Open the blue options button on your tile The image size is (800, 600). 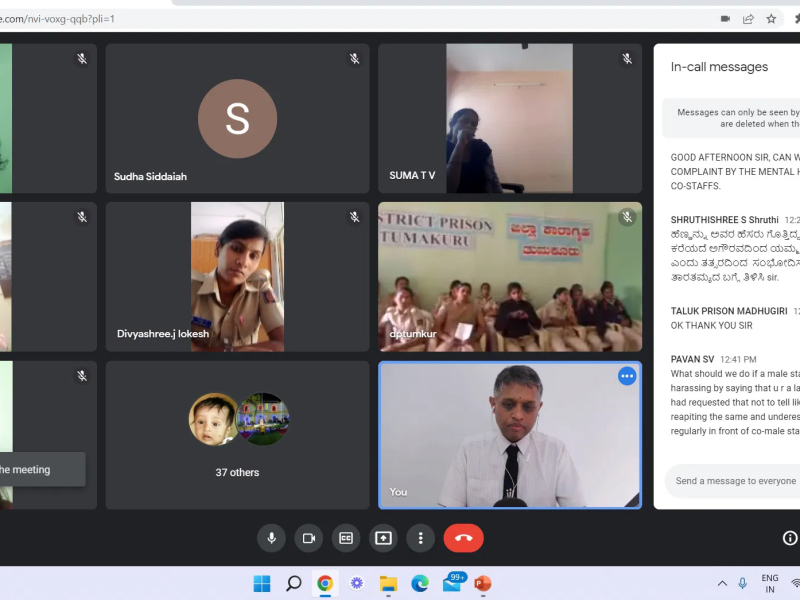coord(627,376)
